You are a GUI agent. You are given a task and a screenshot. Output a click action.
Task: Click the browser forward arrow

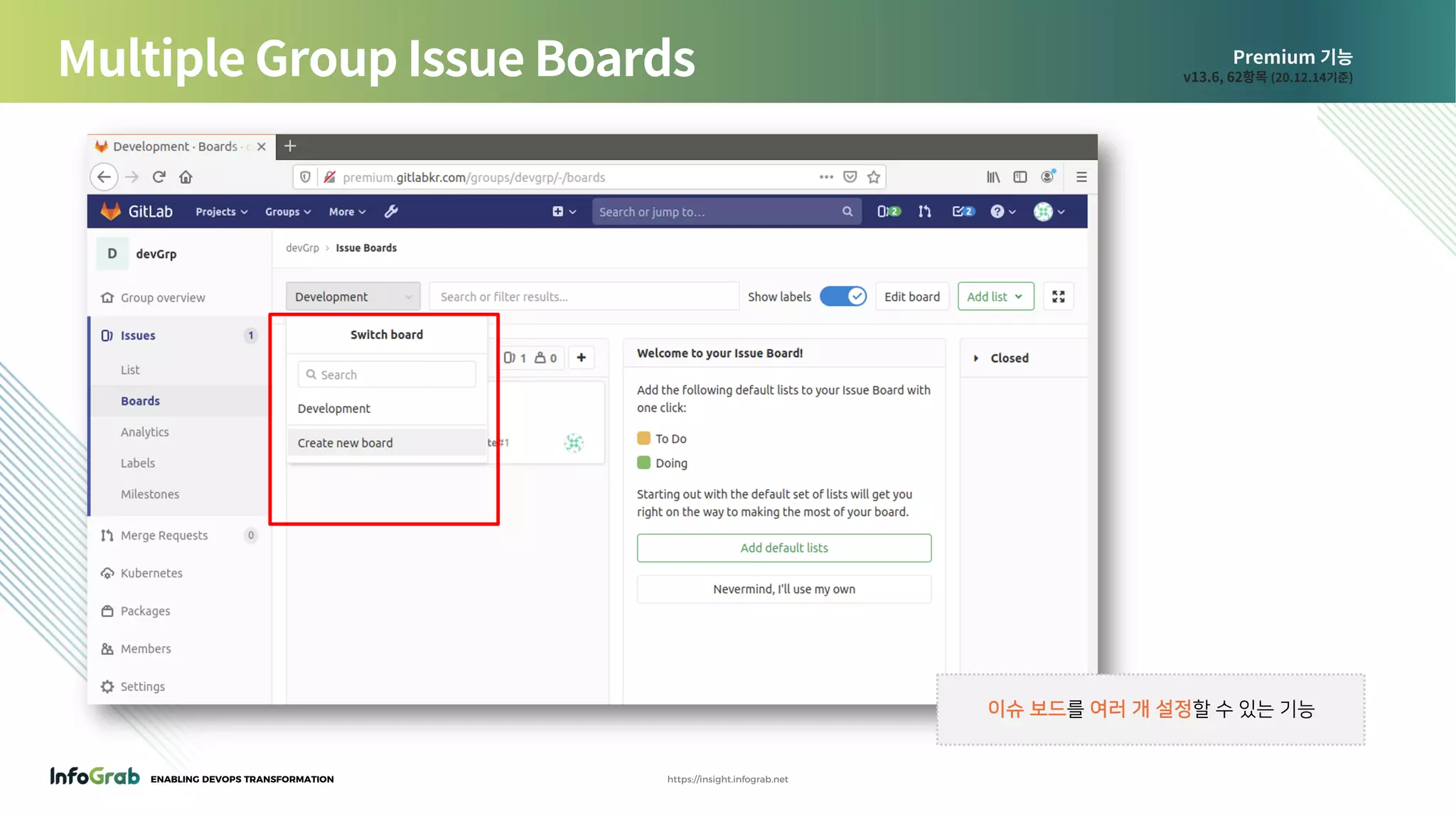pos(132,177)
